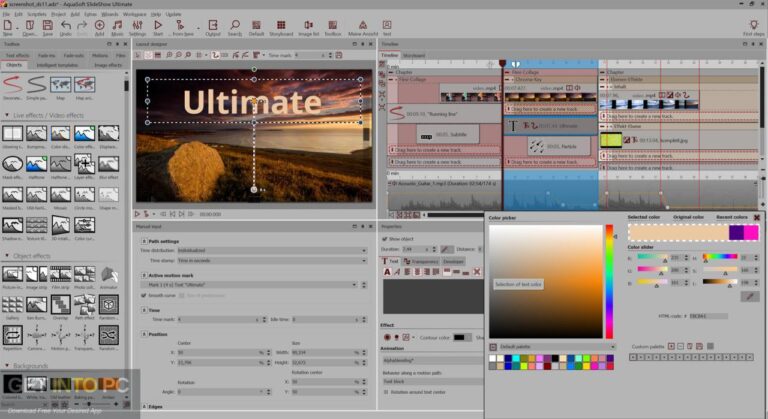Click the Angle input field in Manual input

pos(219,392)
